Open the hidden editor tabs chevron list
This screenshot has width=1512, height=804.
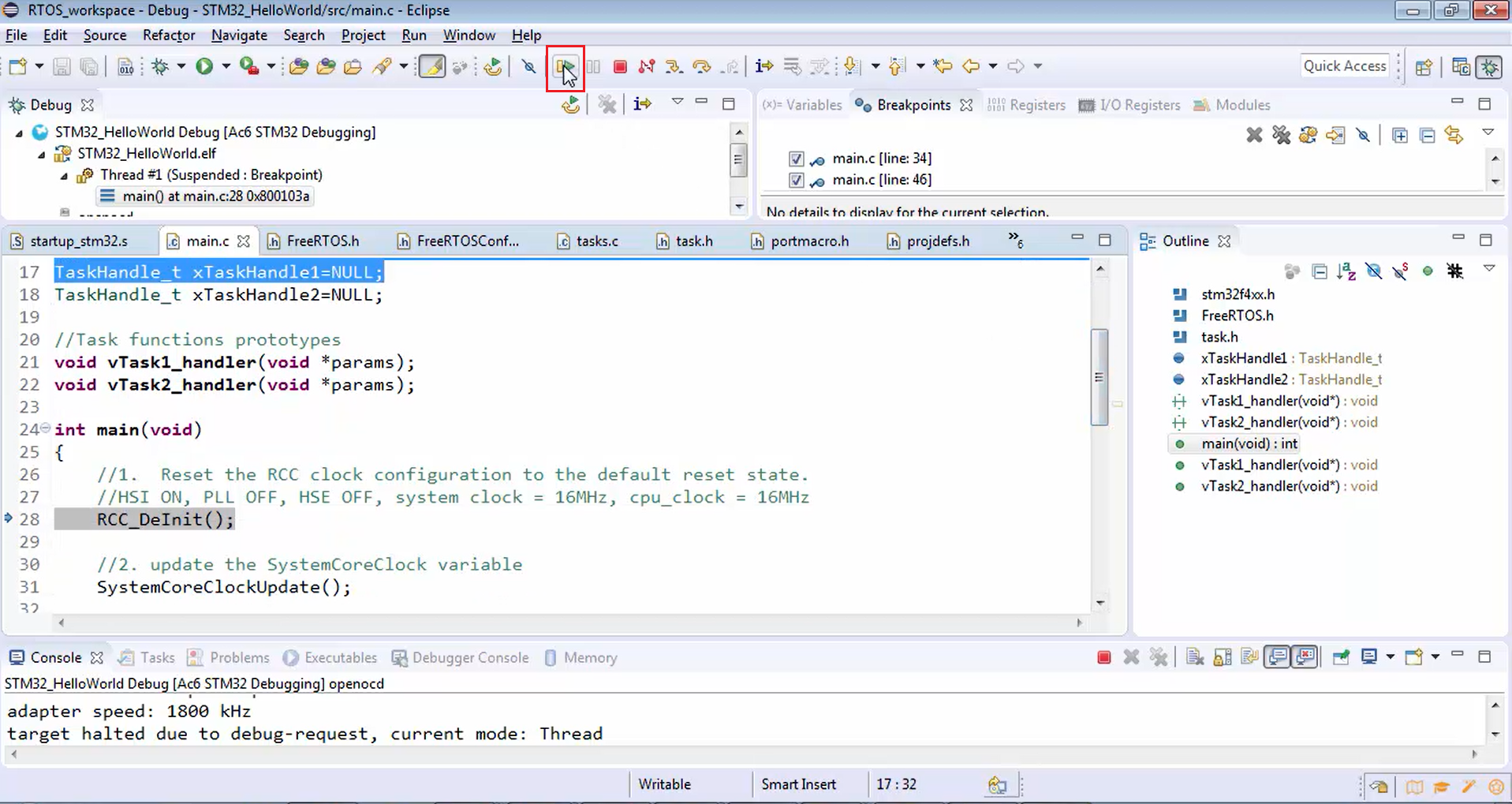click(x=1015, y=240)
